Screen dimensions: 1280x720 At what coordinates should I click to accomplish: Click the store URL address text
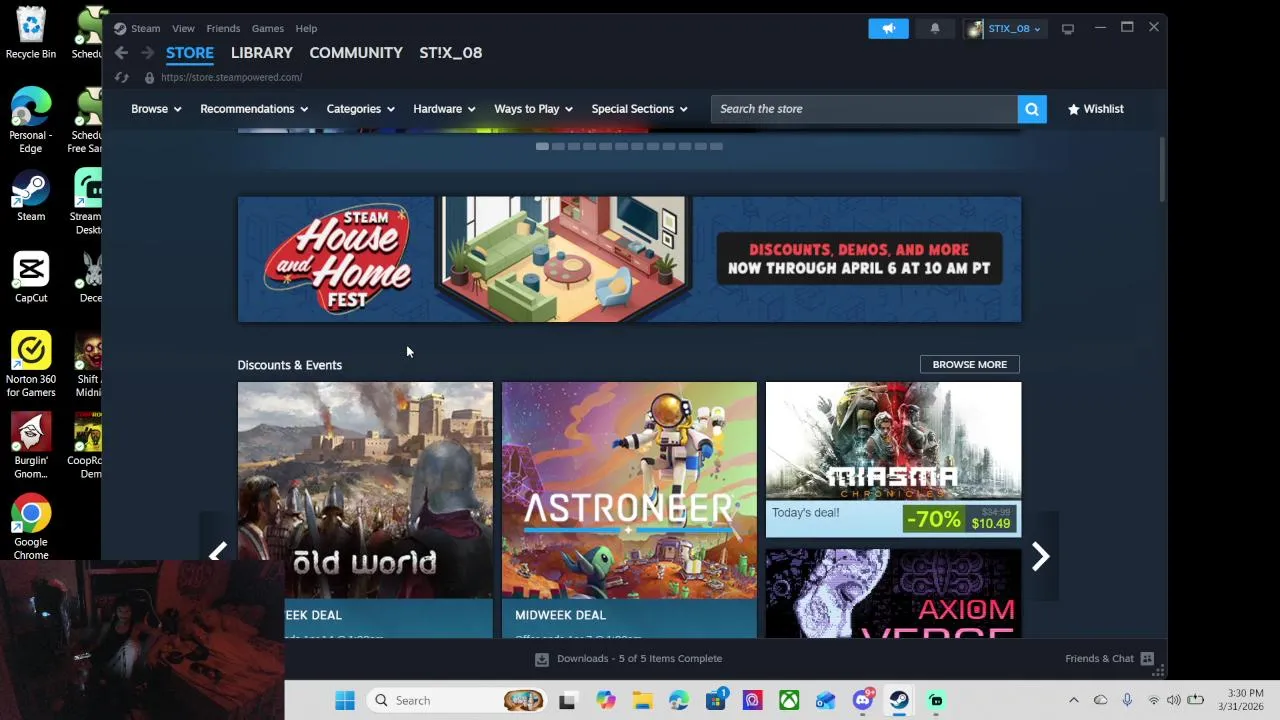[231, 77]
